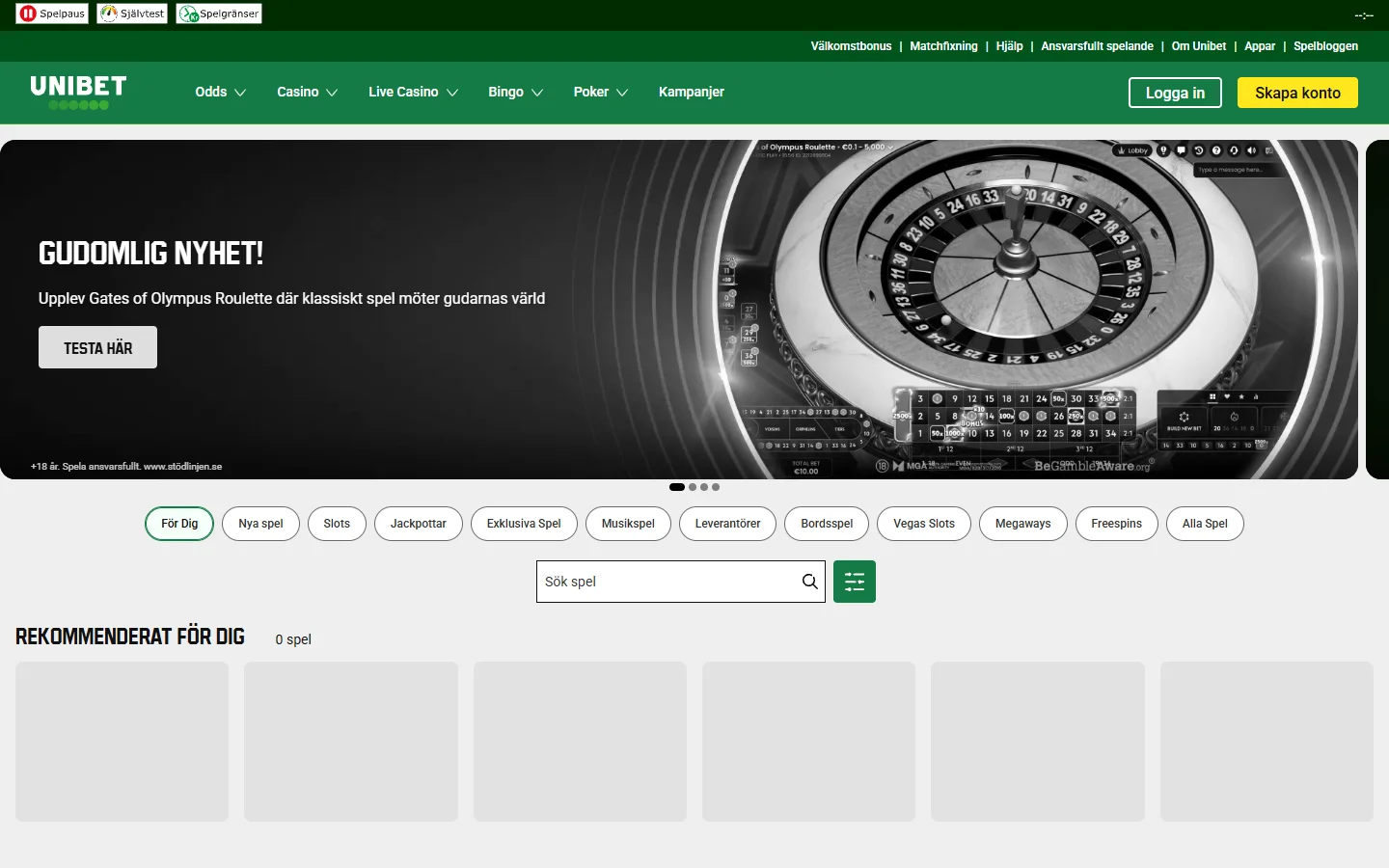Open the Hjälp link
Screen dimensions: 1389x868
point(1009,46)
